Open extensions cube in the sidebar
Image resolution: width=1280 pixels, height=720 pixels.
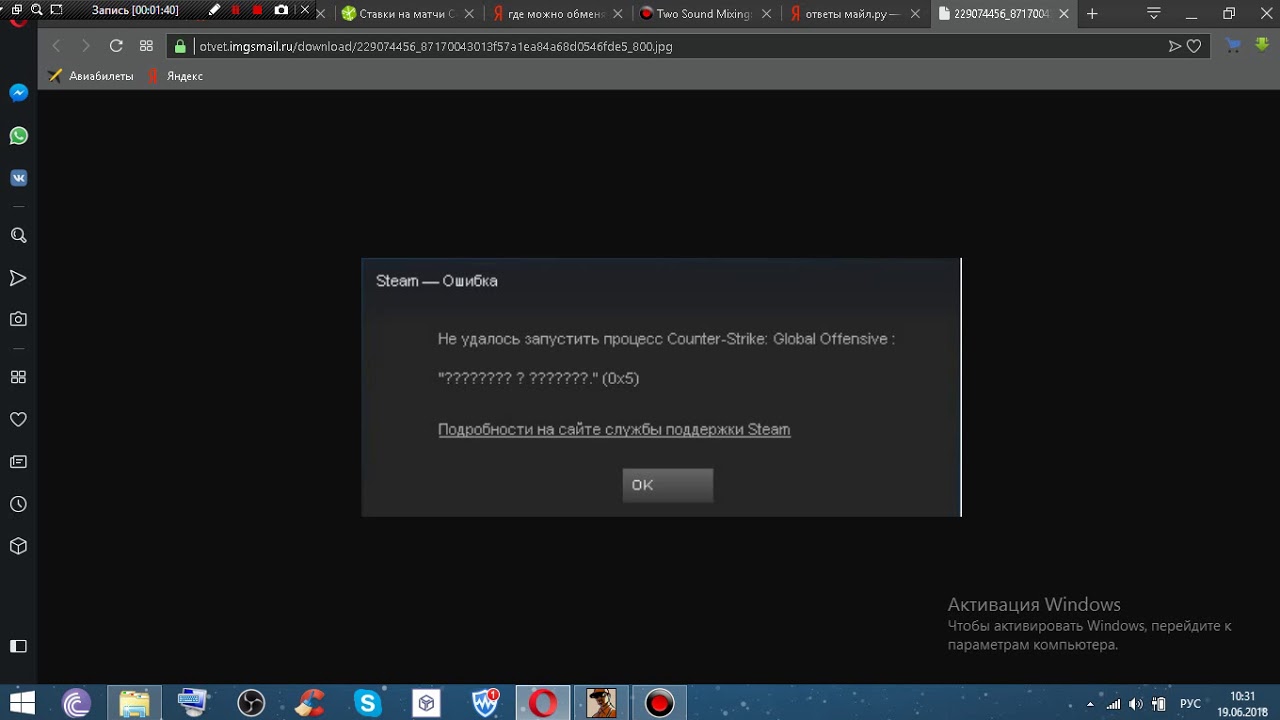pyautogui.click(x=18, y=547)
